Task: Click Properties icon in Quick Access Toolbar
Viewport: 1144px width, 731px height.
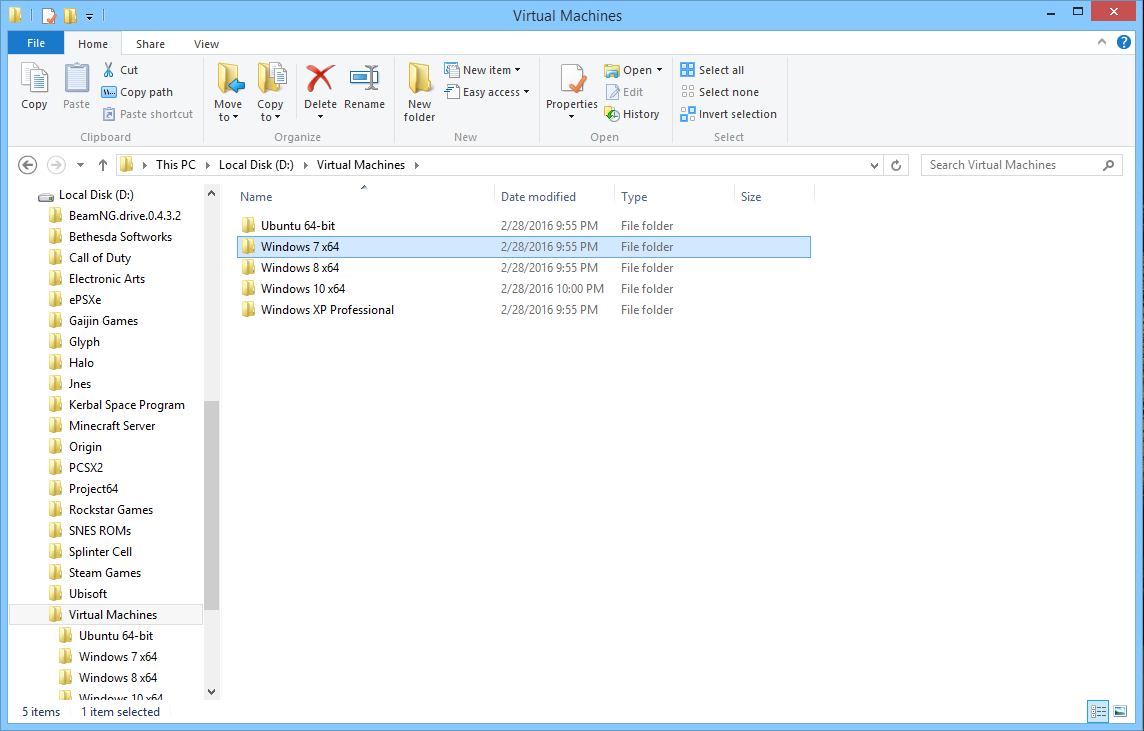Action: (48, 15)
